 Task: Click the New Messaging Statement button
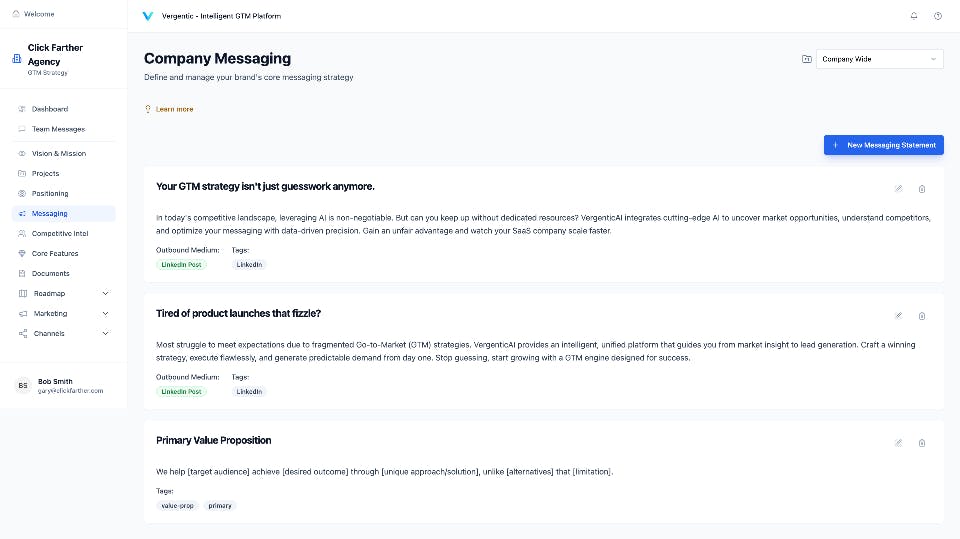[883, 145]
